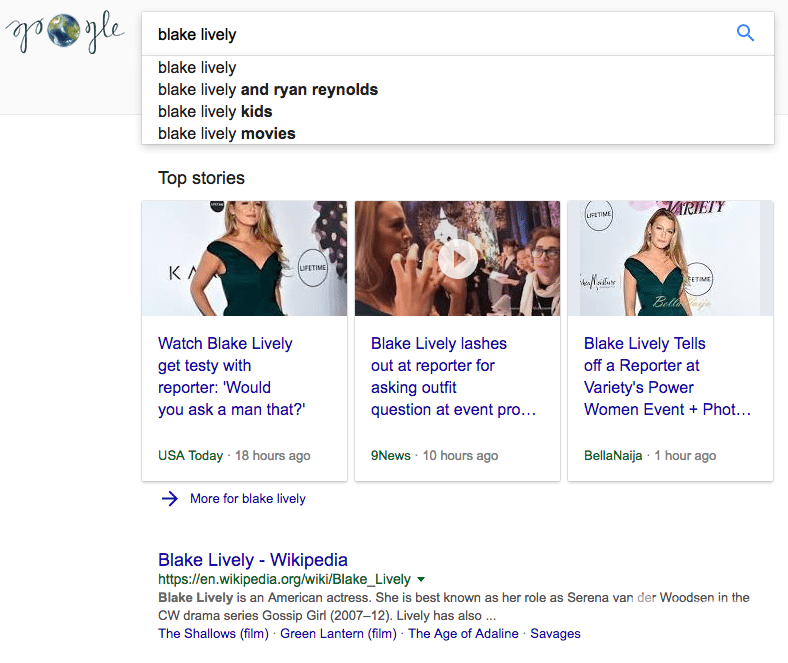The image size is (788, 663).
Task: Open BellaNaija story thumbnail image
Action: 670,259
